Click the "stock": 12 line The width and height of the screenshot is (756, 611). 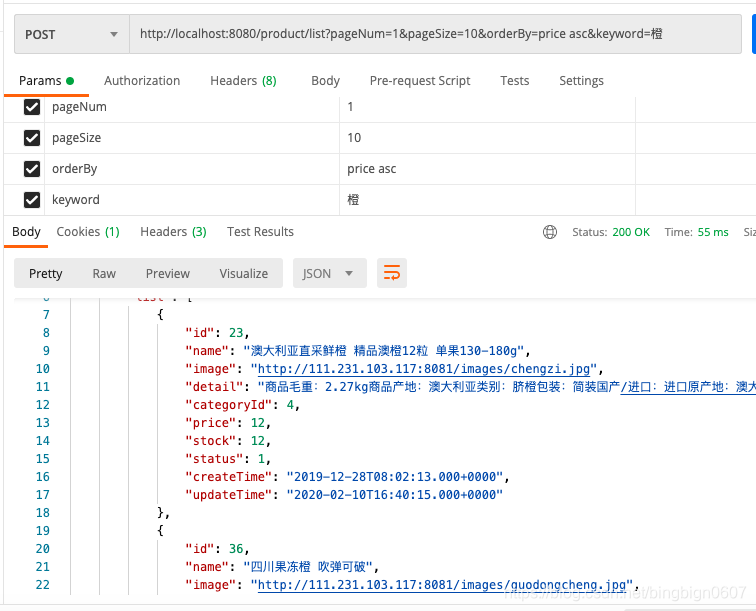tap(228, 441)
